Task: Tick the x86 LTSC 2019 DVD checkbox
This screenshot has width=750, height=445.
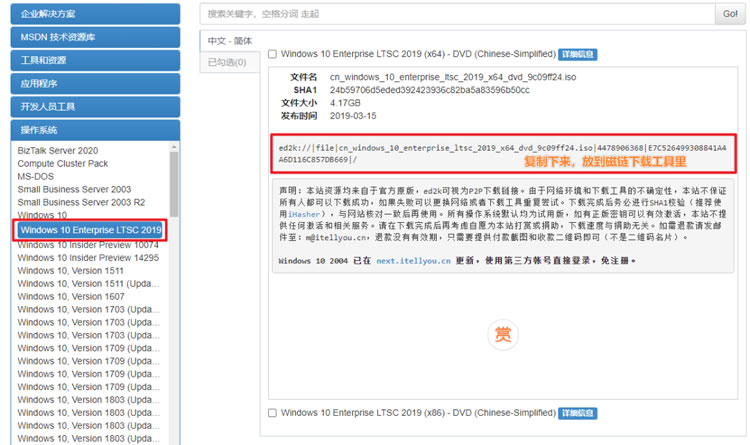Action: coord(272,413)
